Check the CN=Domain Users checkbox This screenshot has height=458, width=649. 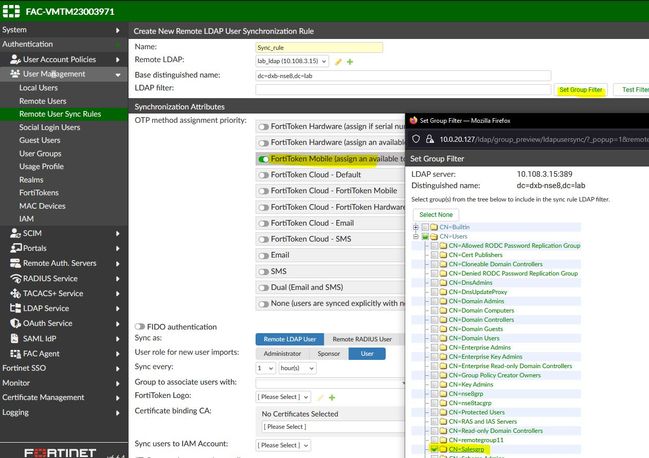434,338
